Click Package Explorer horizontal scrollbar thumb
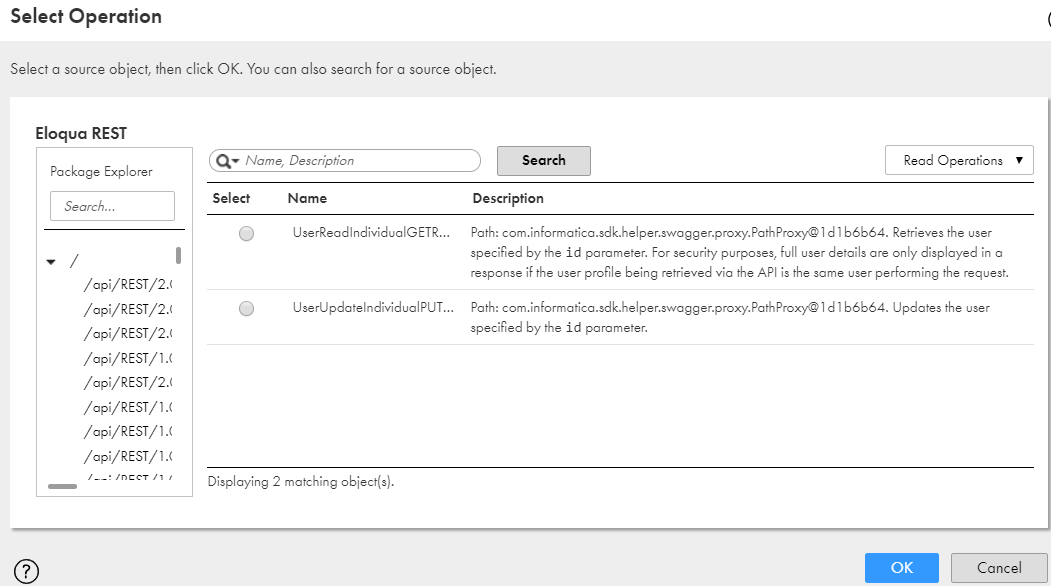Viewport: 1051px width, 586px height. 62,486
